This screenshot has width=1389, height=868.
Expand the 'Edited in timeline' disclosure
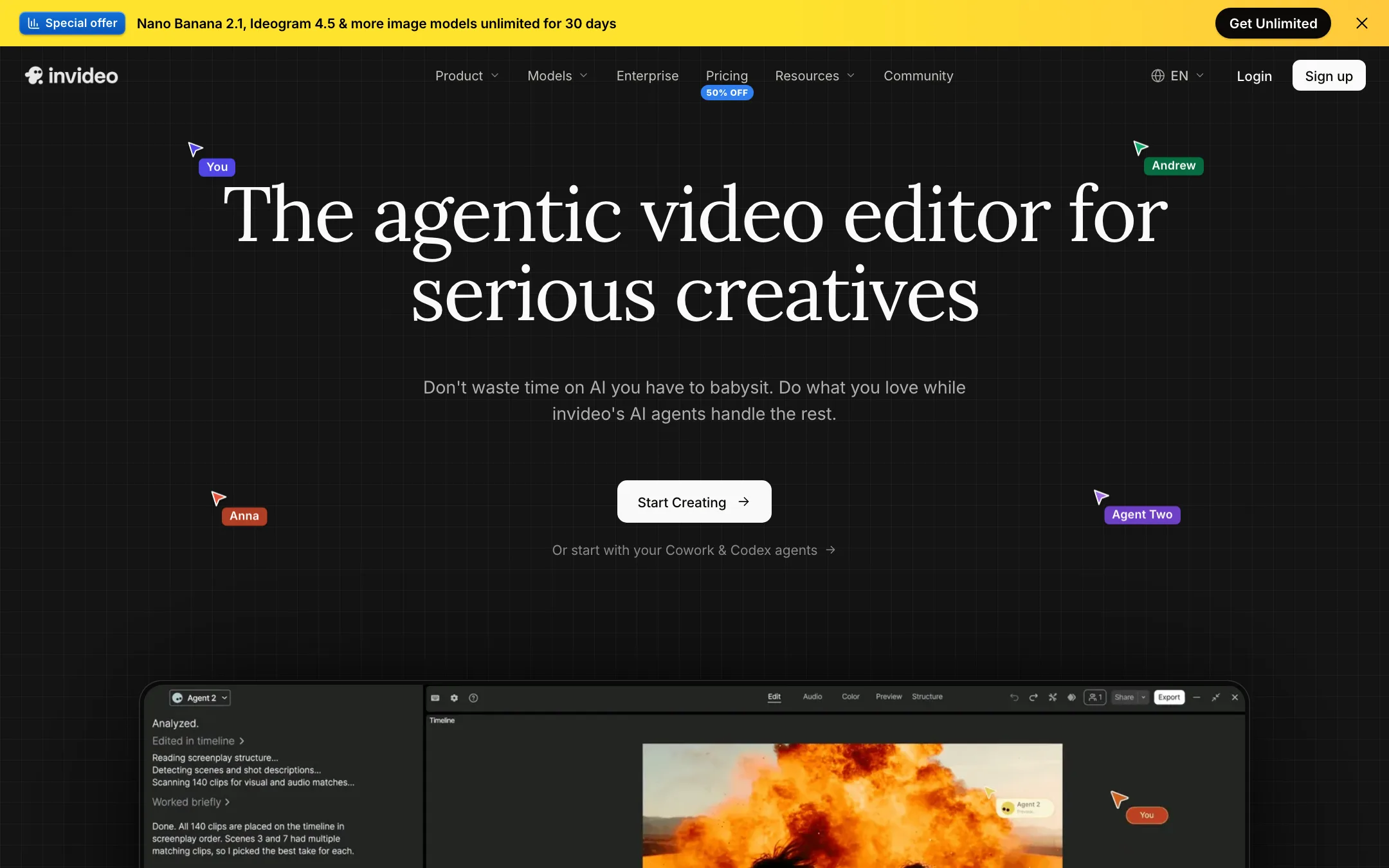click(198, 741)
